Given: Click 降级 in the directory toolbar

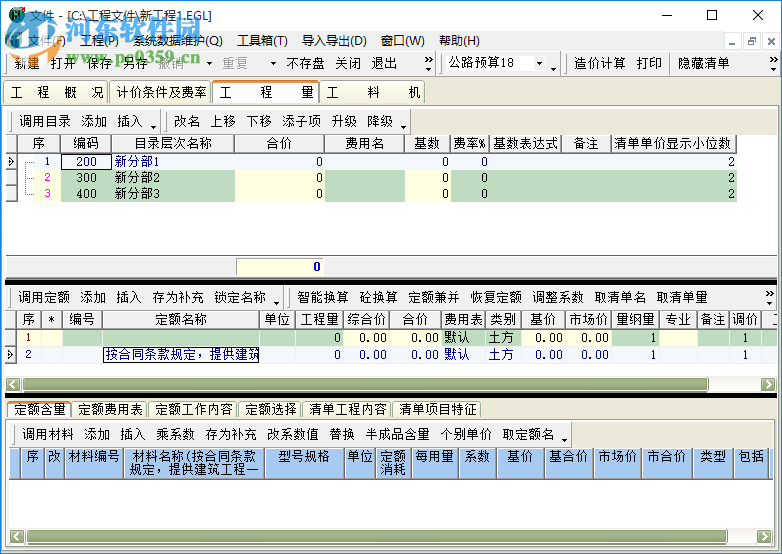Looking at the screenshot, I should [x=380, y=121].
